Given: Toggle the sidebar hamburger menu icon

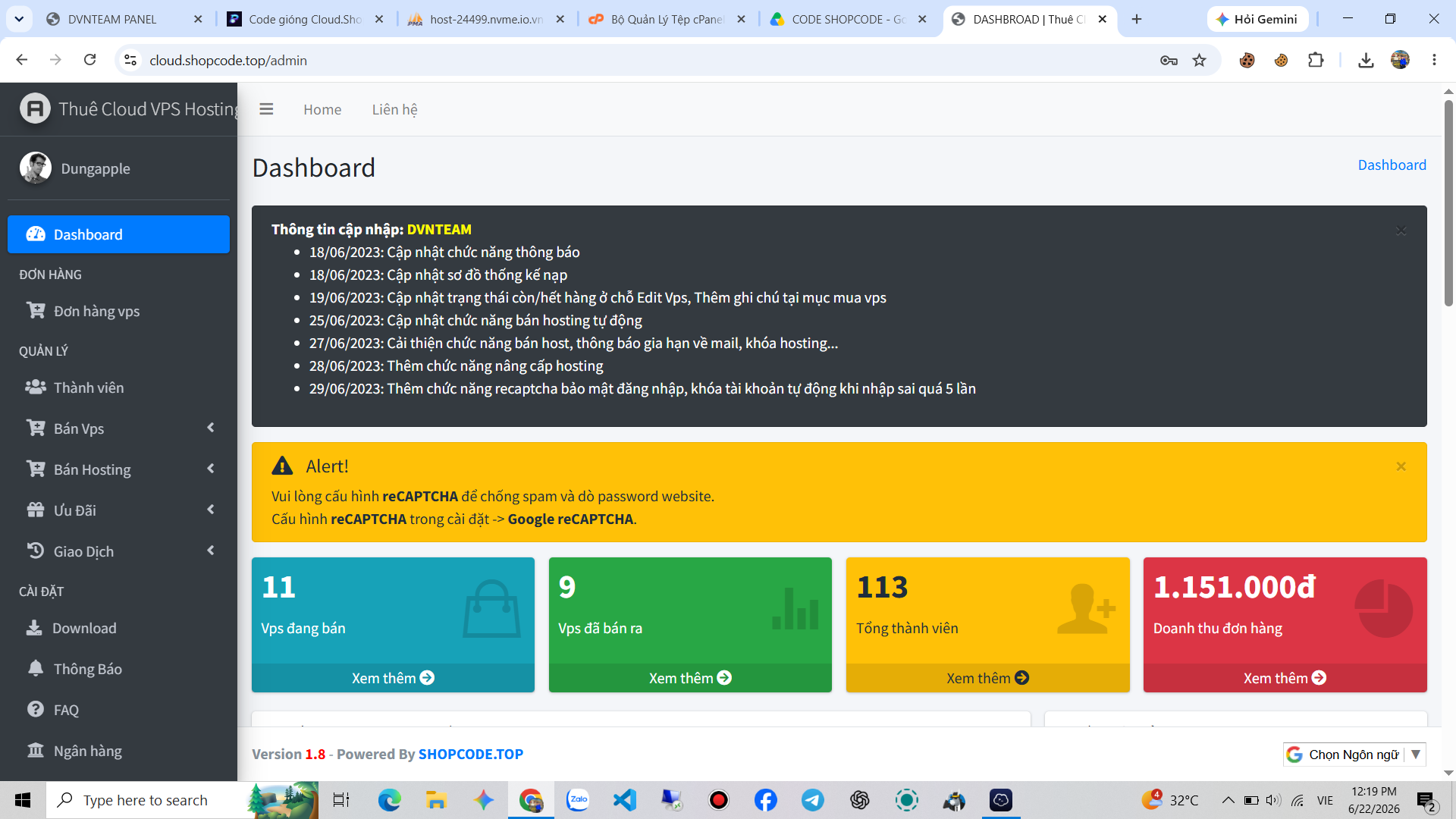Looking at the screenshot, I should [x=266, y=109].
